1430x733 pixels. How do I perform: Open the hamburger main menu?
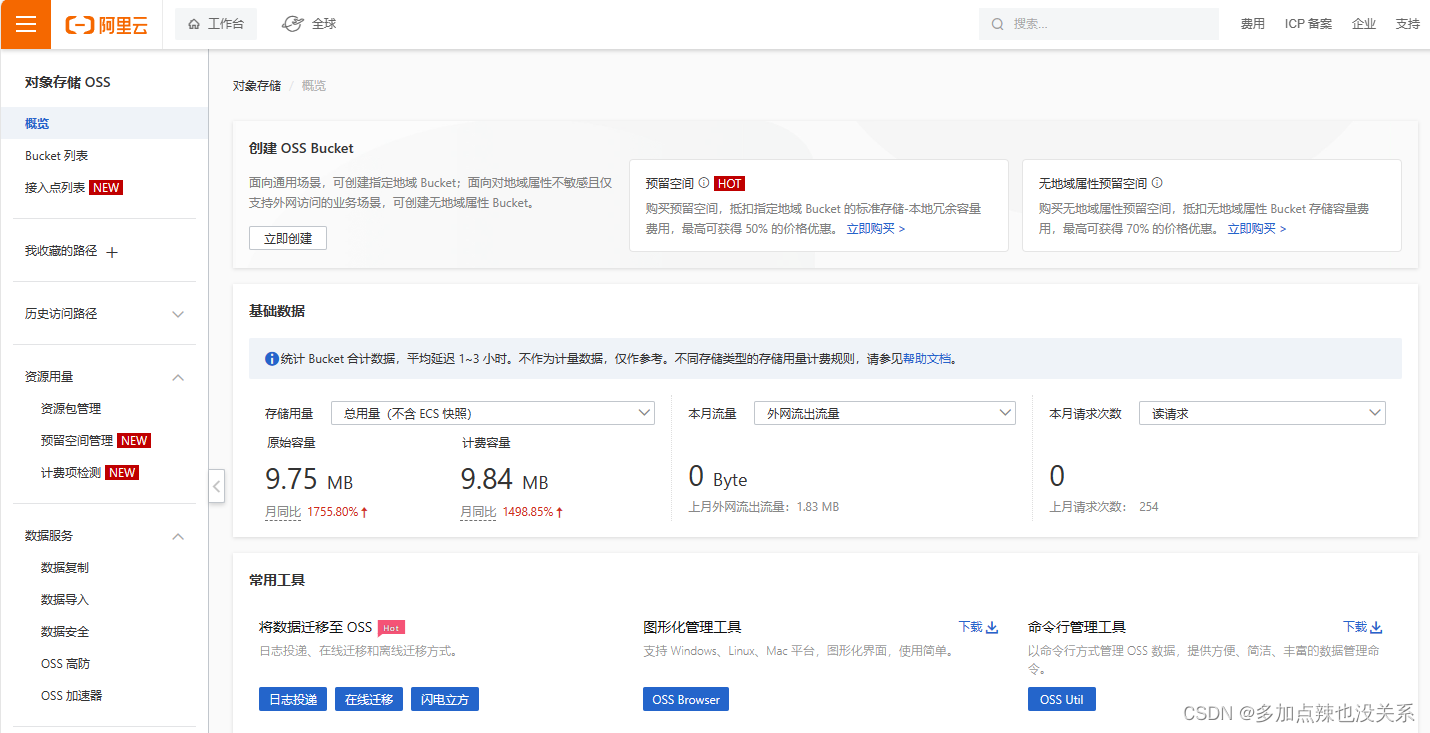[25, 24]
